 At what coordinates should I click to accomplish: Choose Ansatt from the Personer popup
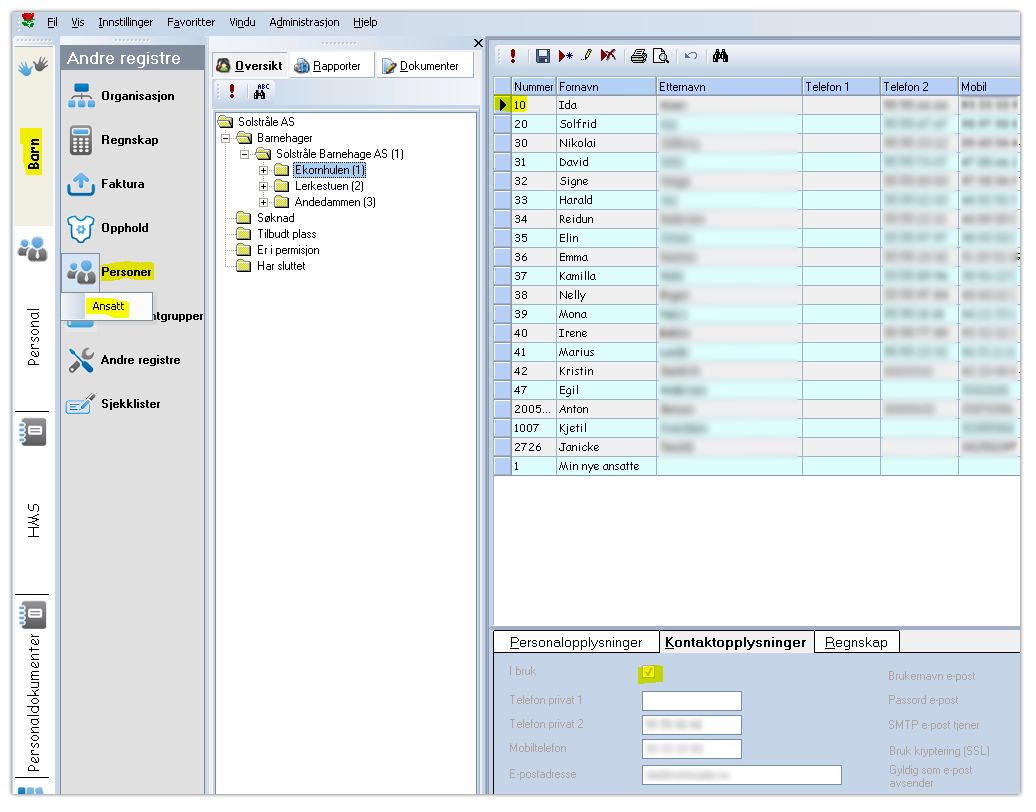click(108, 307)
